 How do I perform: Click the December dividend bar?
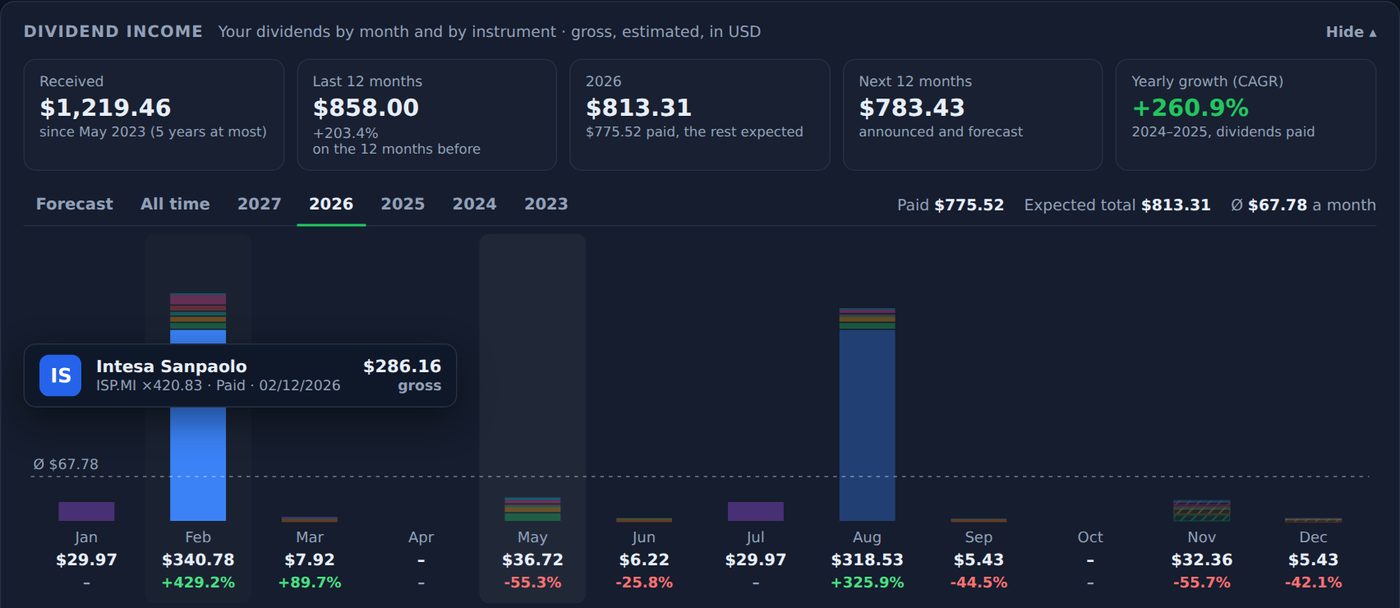1313,520
